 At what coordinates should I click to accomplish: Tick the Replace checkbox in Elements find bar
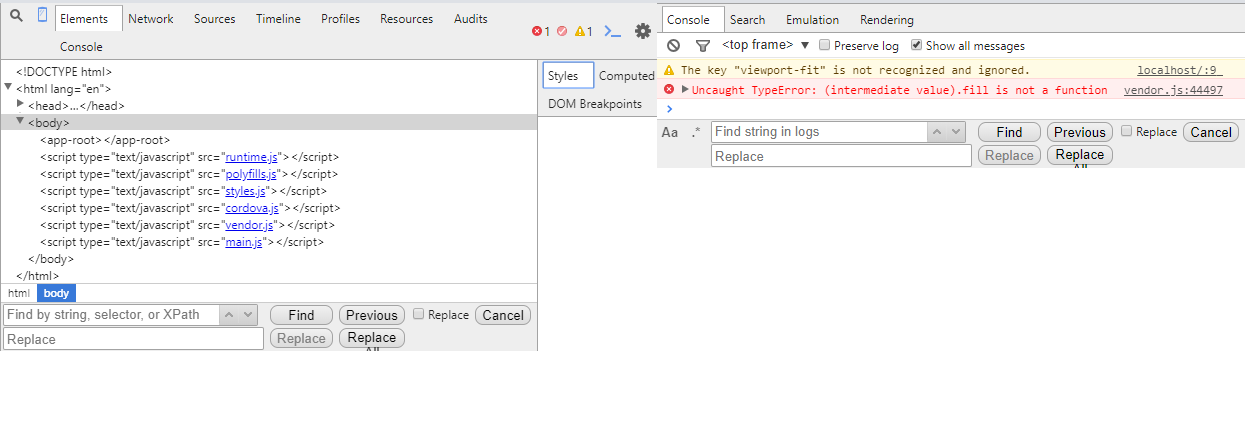tap(419, 314)
